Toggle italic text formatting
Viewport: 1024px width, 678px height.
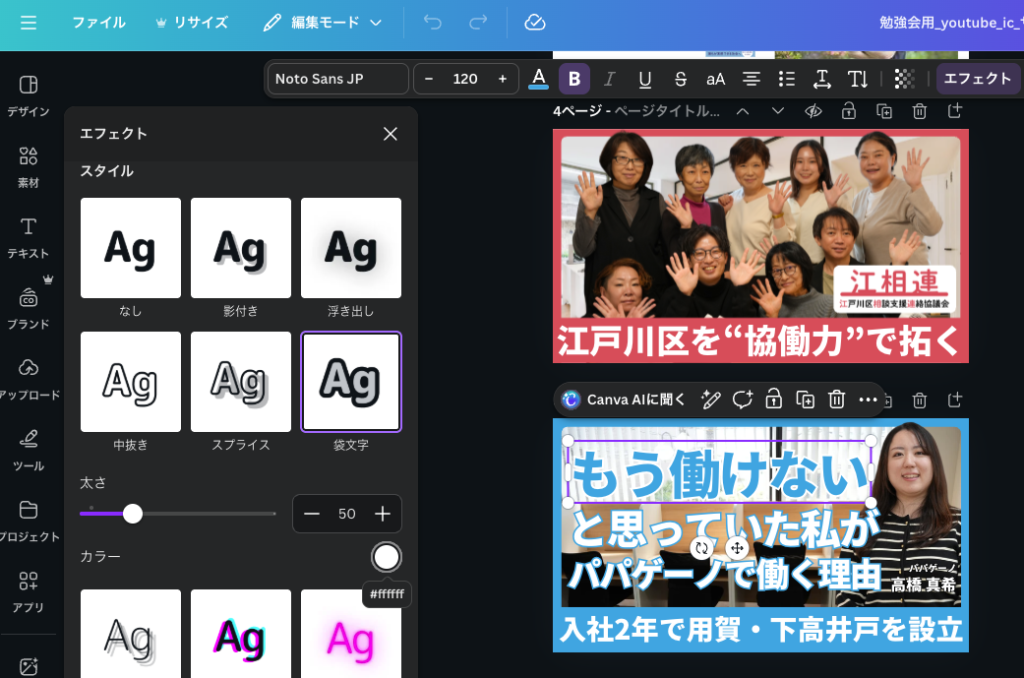[609, 79]
